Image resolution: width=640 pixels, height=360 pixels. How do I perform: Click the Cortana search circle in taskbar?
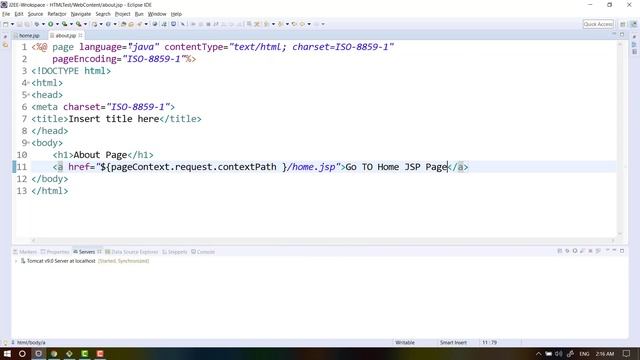(x=22, y=353)
